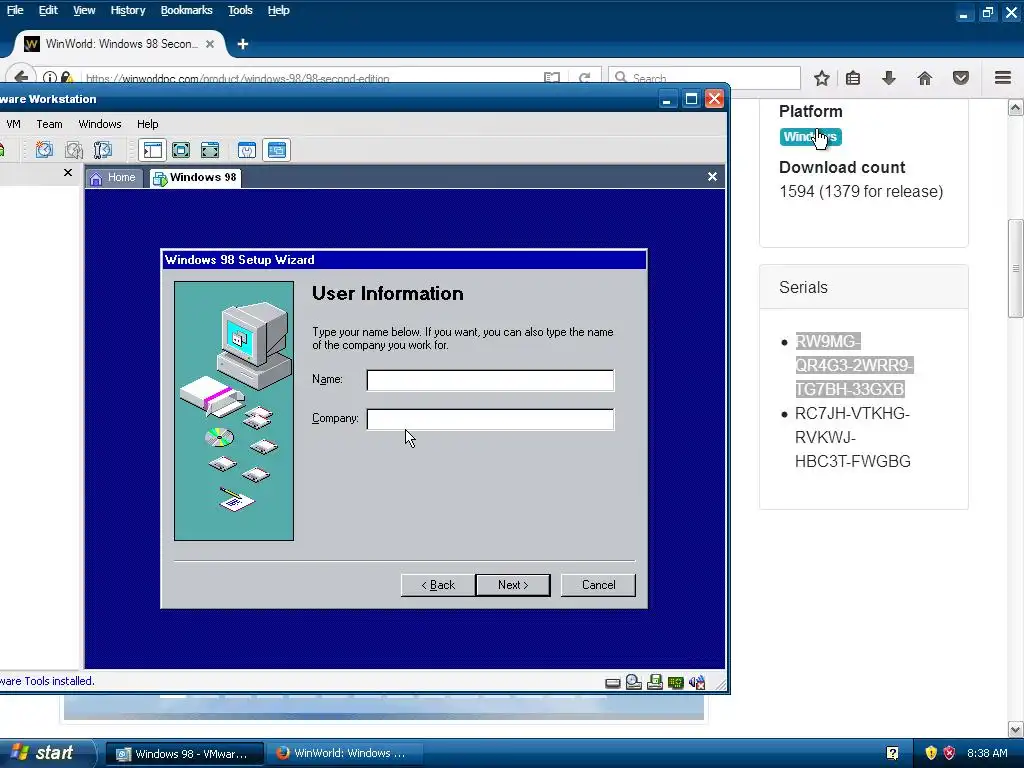Click the network adapter status icon
The width and height of the screenshot is (1024, 768).
pos(675,683)
